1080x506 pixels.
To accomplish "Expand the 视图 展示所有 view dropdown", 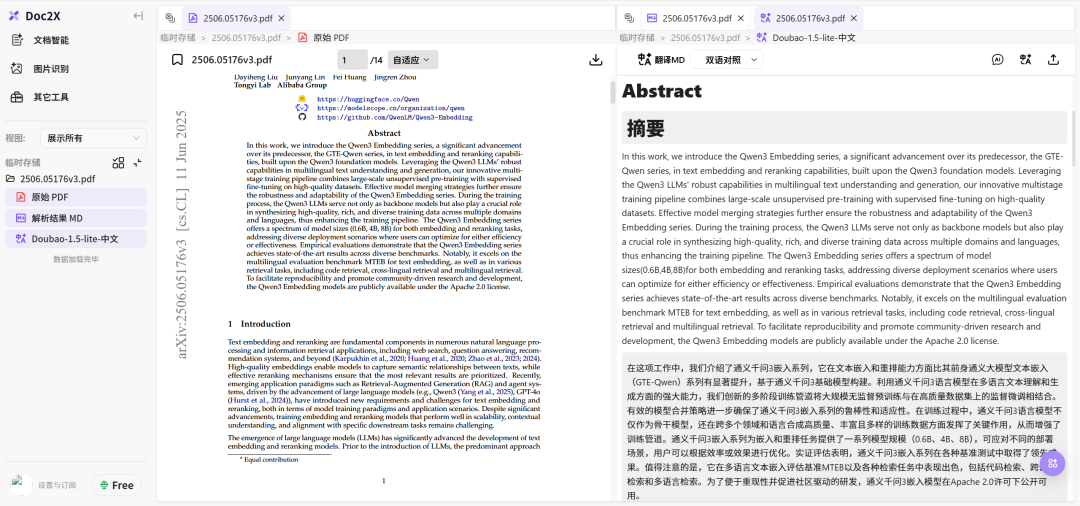I will 93,138.
